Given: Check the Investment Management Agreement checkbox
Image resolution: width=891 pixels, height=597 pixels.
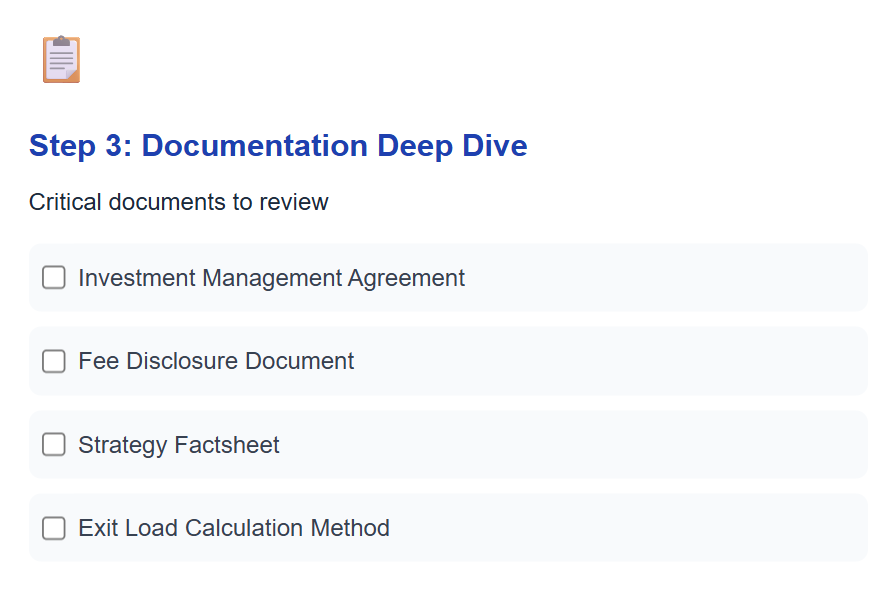Looking at the screenshot, I should pos(53,277).
